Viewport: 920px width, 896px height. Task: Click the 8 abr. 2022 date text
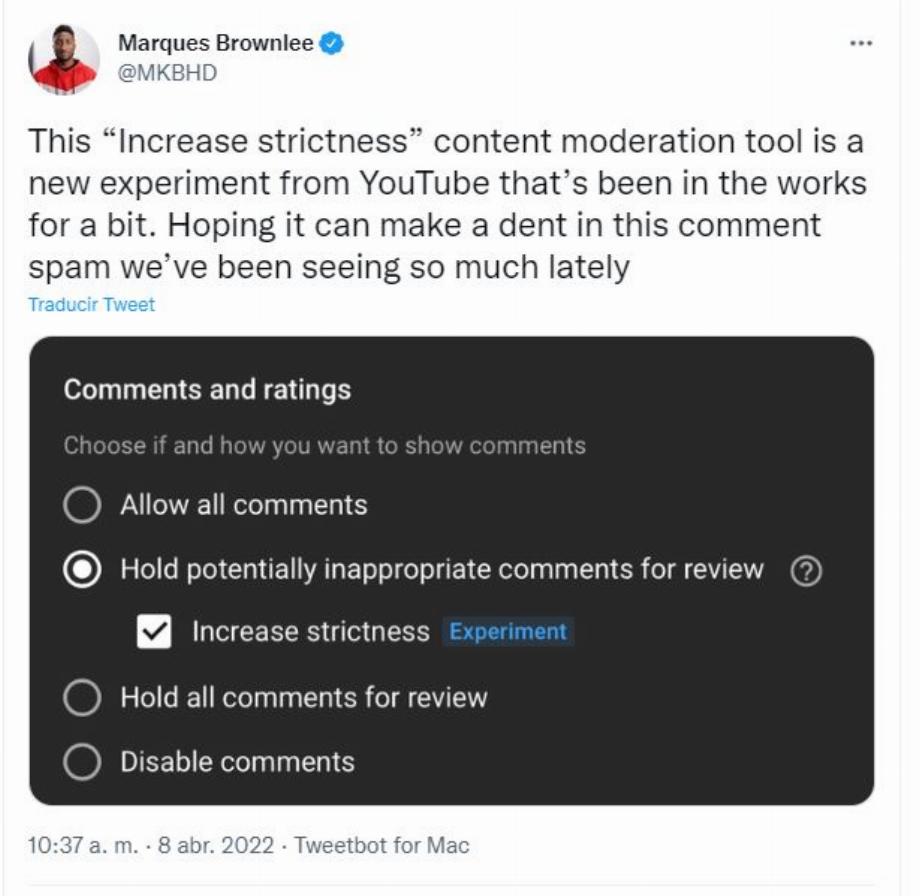coord(215,846)
